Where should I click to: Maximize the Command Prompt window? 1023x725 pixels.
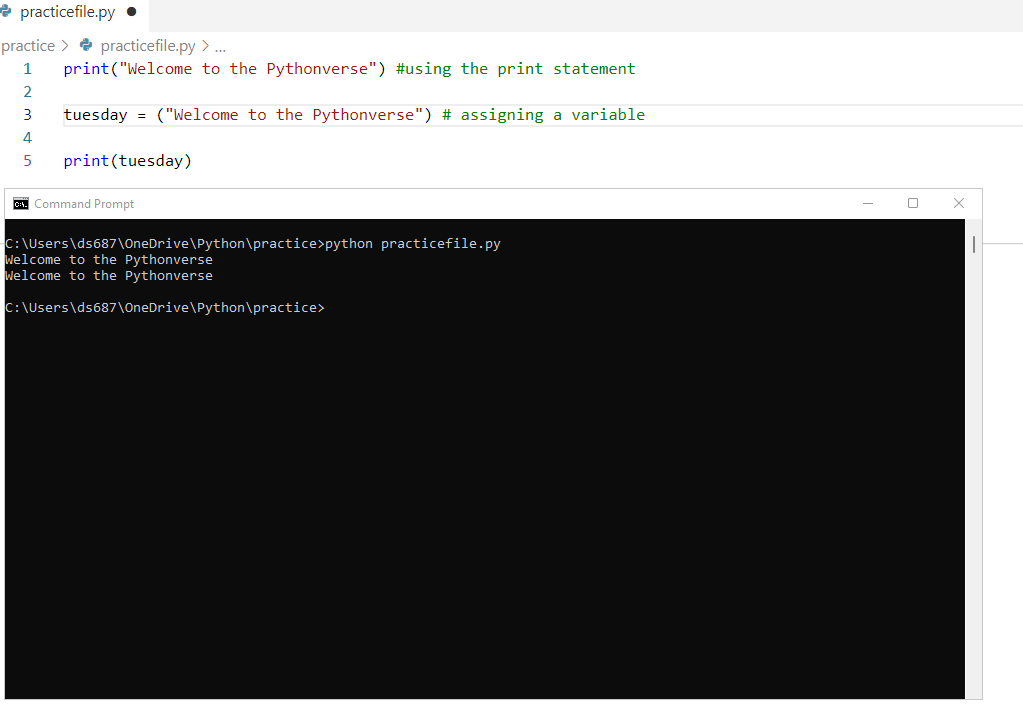click(913, 204)
